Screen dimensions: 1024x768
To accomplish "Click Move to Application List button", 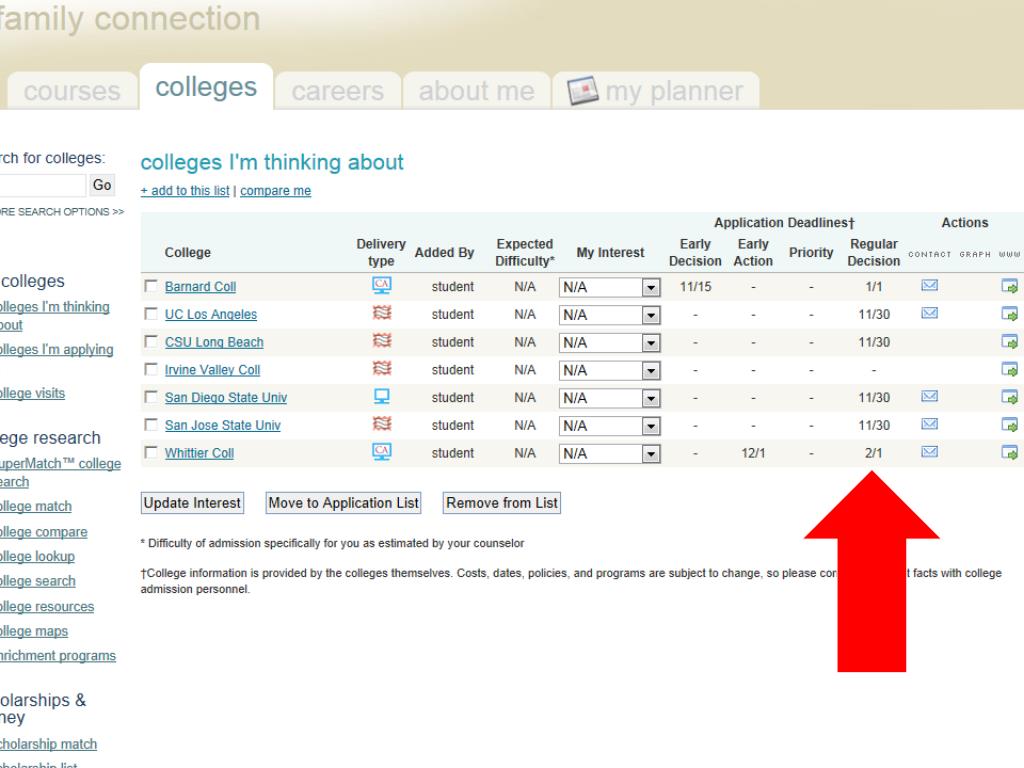I will 344,503.
